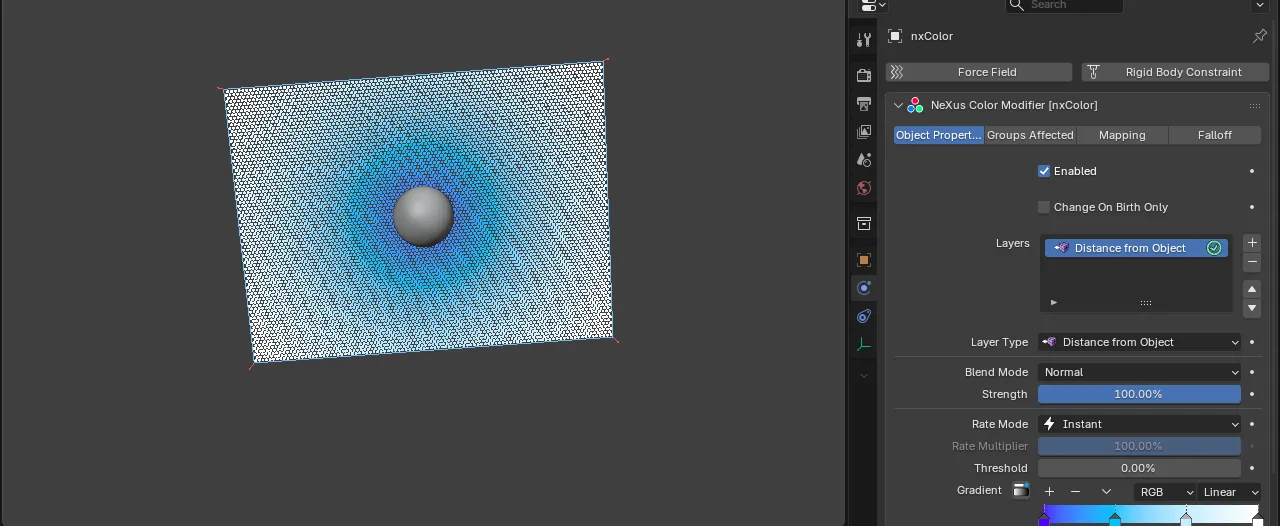This screenshot has height=526, width=1280.
Task: Open the properties options dropdown at top right
Action: click(1260, 5)
